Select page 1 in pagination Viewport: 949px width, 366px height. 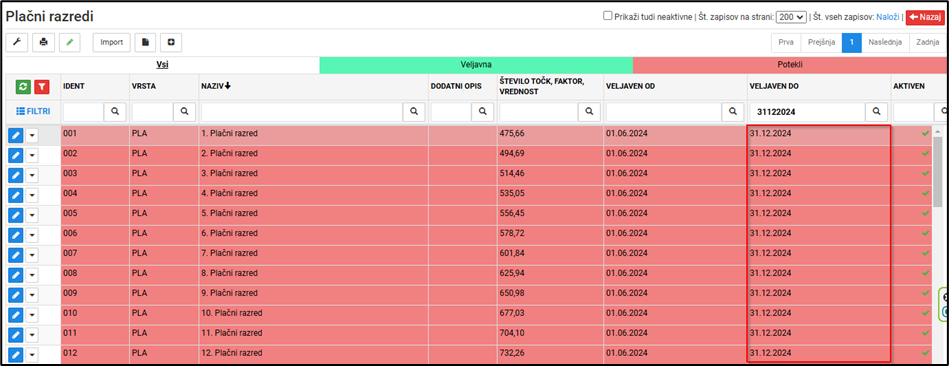[852, 42]
